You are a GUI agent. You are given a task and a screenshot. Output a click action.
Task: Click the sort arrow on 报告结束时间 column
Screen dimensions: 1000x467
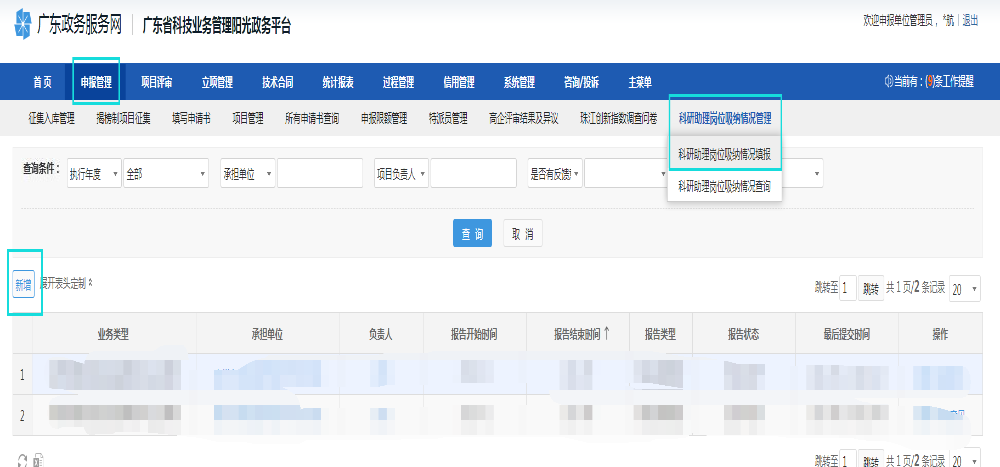[606, 334]
